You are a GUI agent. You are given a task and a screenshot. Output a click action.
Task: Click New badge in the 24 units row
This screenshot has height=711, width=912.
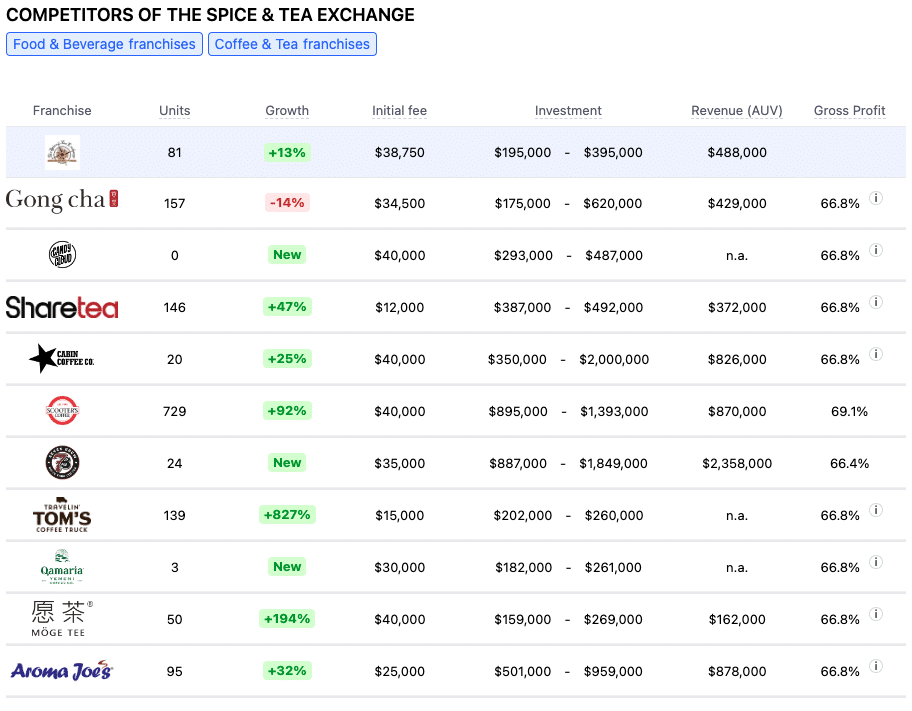287,463
